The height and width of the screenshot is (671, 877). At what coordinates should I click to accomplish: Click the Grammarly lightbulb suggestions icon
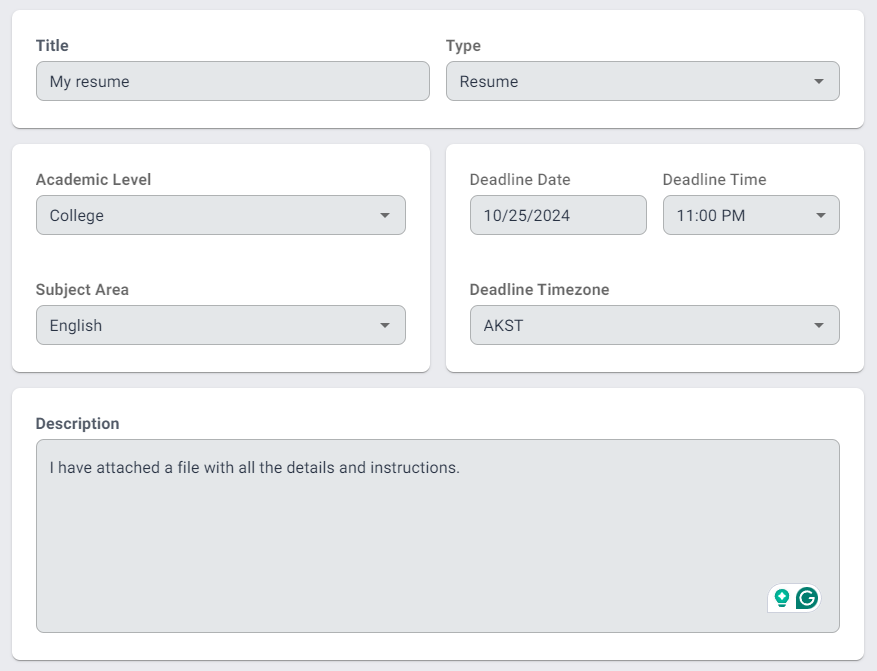tap(782, 598)
